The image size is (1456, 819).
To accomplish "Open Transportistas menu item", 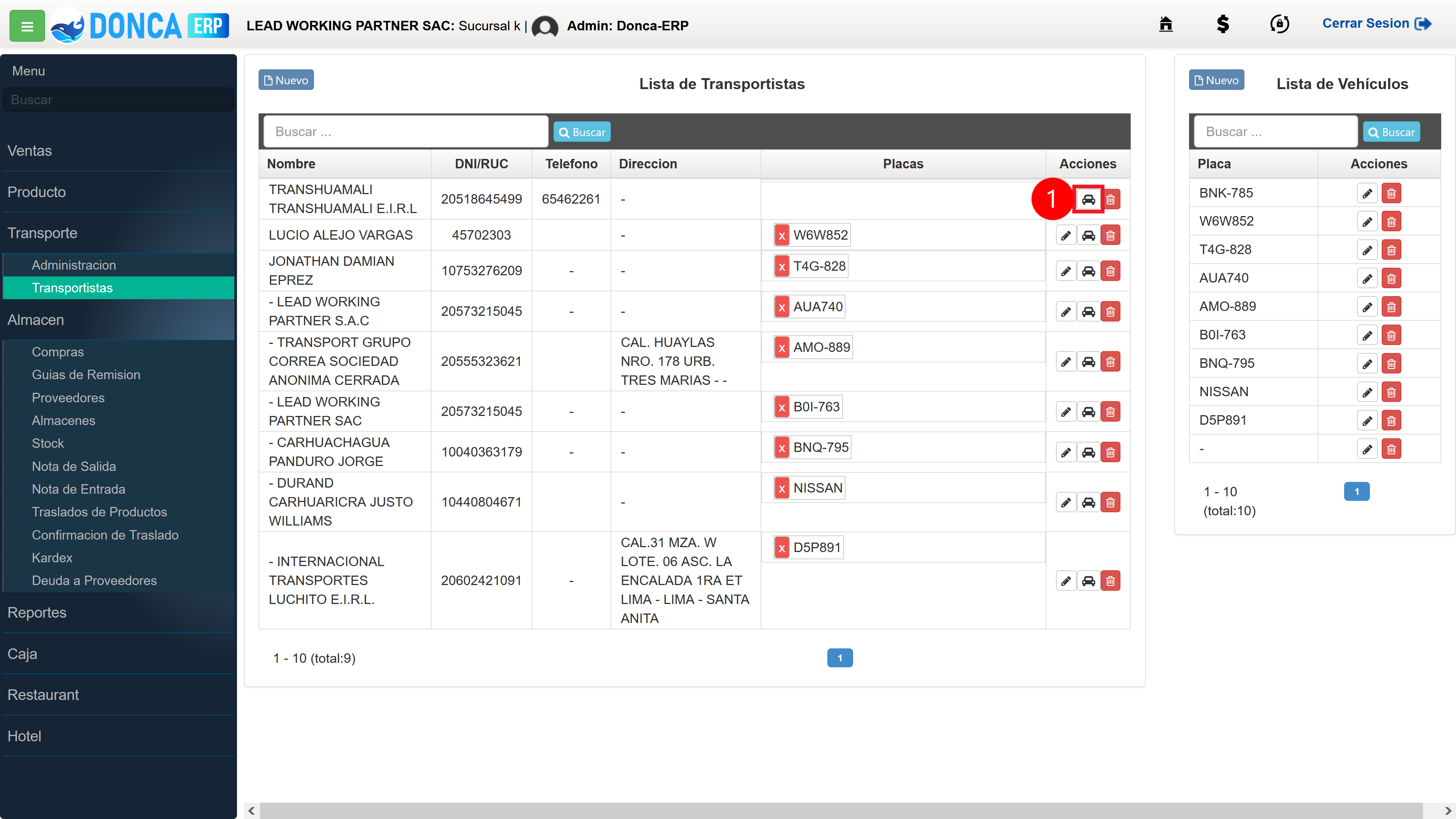I will click(x=118, y=288).
